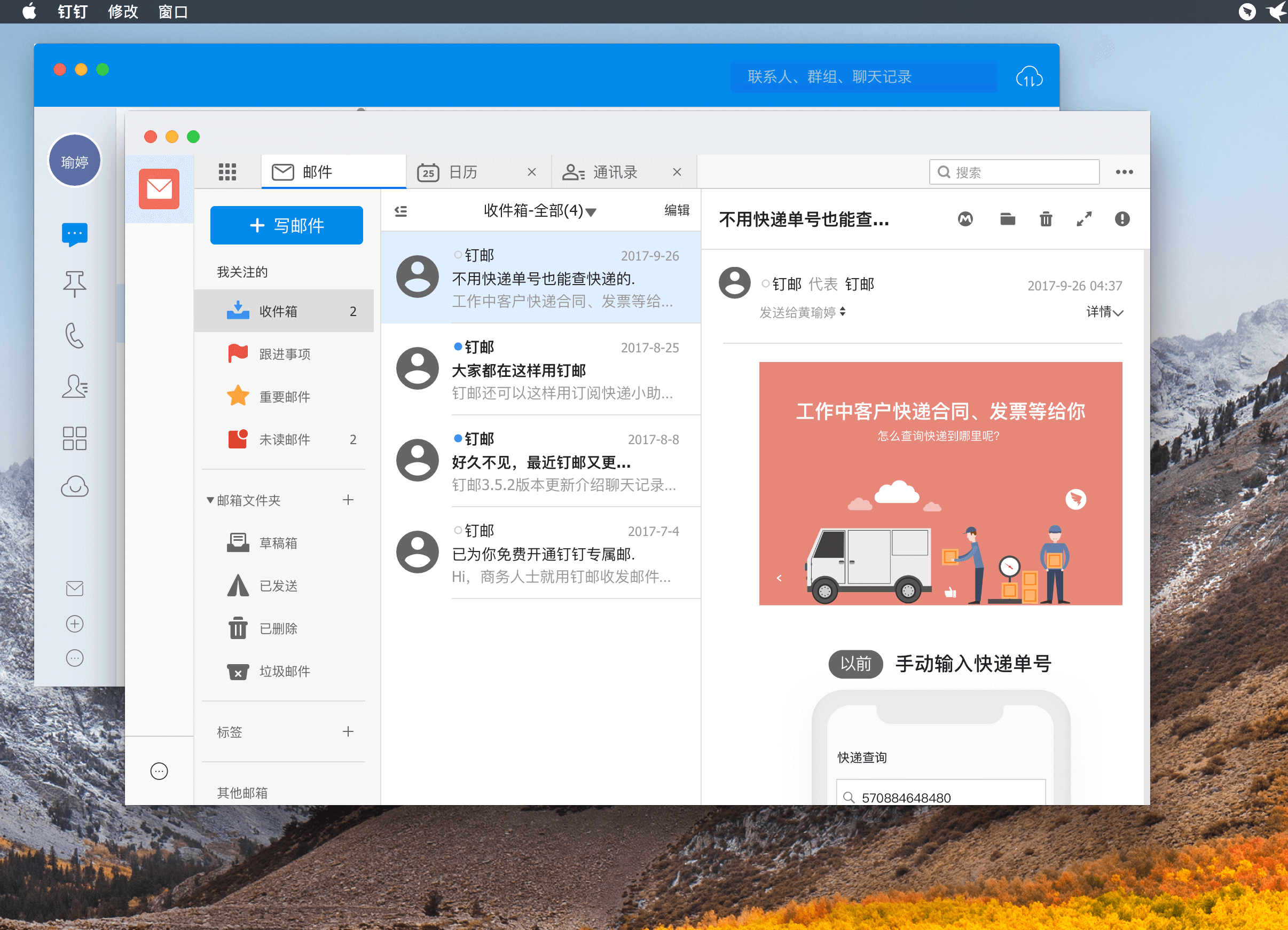Open the 修改 menu in menu bar
This screenshot has height=930, width=1288.
click(x=123, y=11)
